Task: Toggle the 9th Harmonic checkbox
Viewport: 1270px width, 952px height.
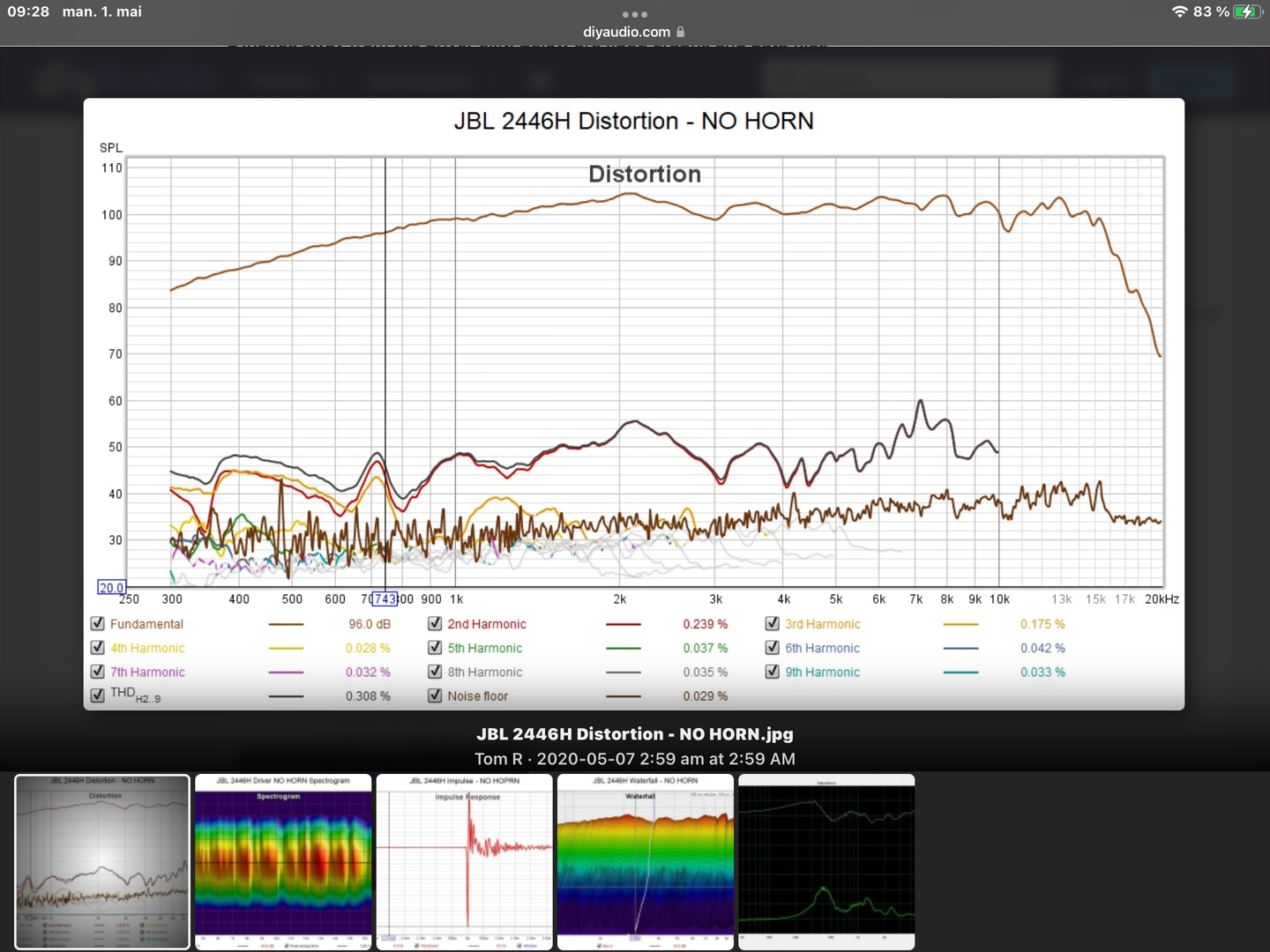Action: tap(773, 671)
